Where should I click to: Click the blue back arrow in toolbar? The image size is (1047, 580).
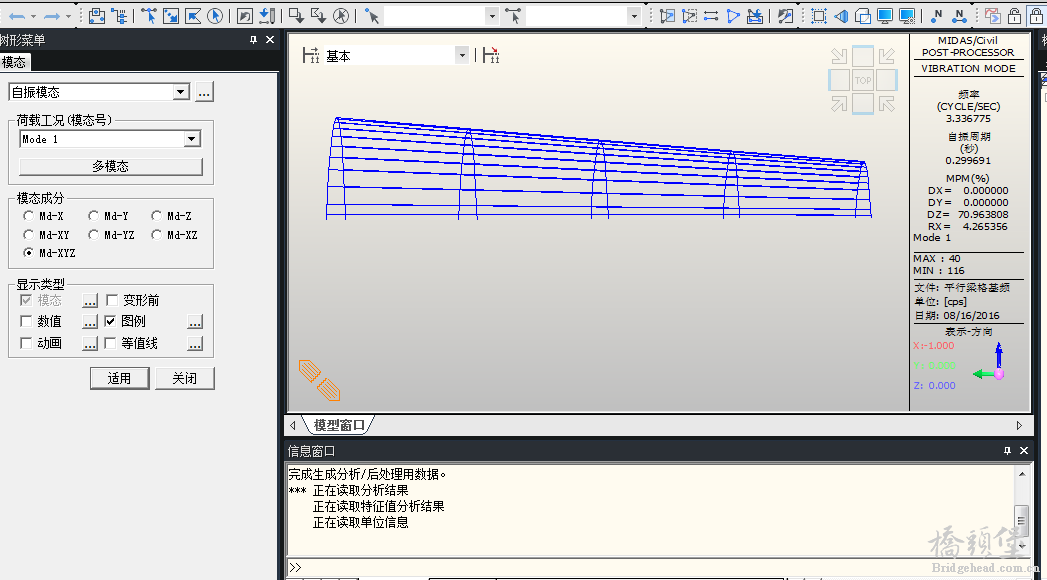point(16,16)
